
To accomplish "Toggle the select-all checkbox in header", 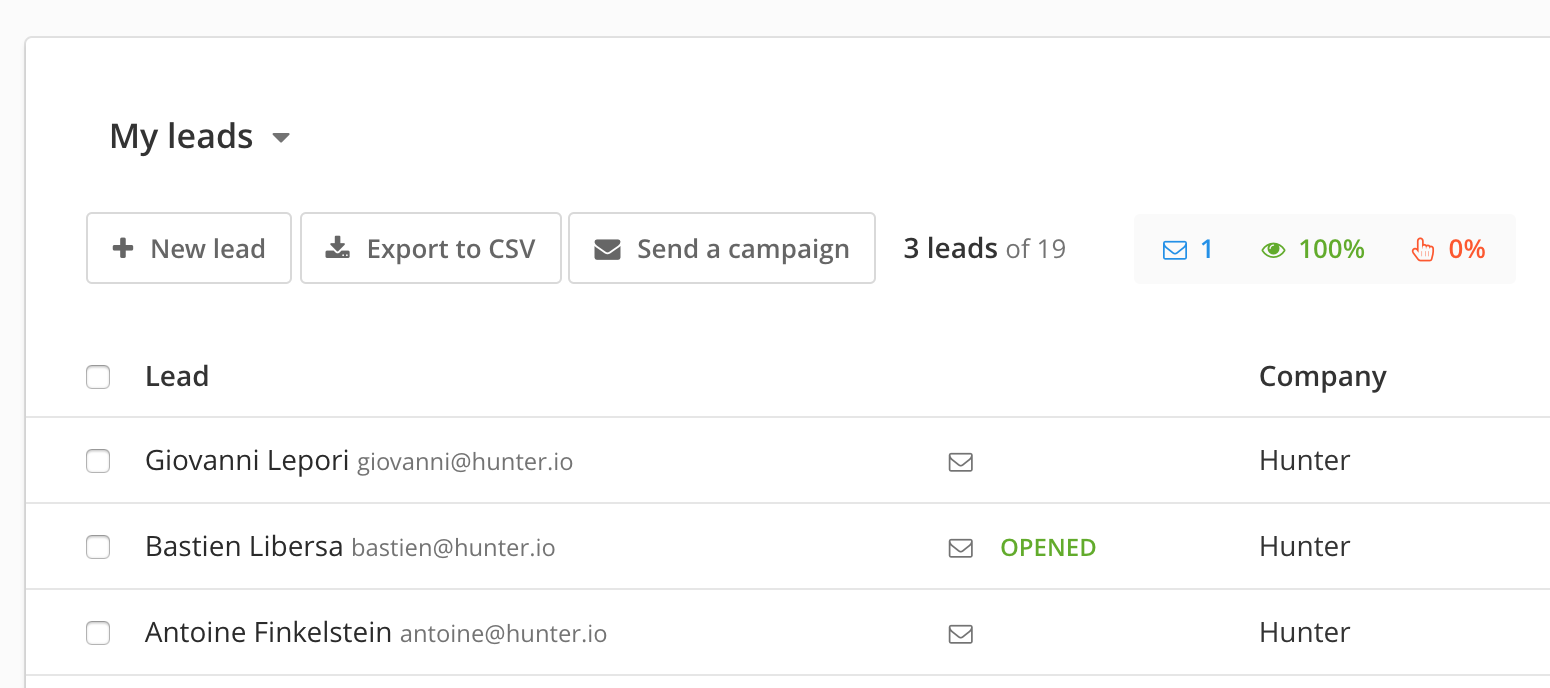I will click(x=98, y=377).
